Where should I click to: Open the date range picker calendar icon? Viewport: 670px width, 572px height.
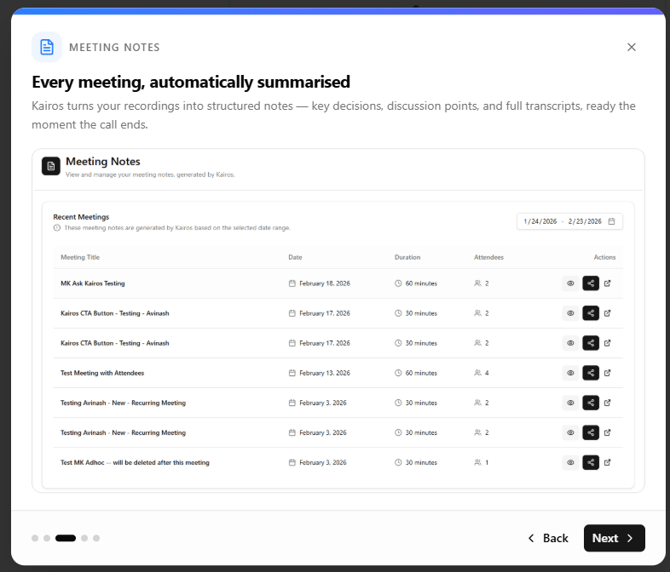point(612,221)
